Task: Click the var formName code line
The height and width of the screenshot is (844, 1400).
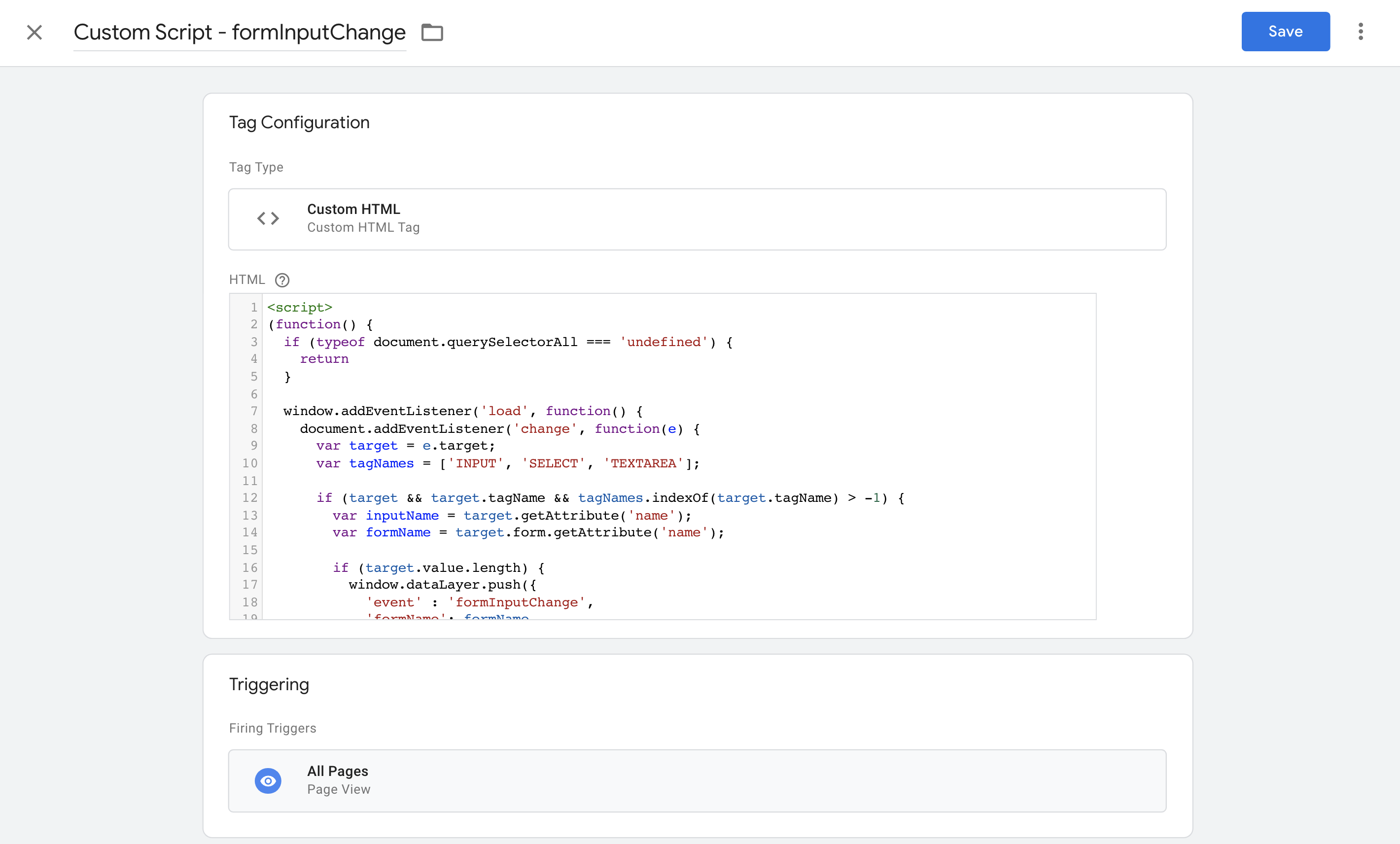Action: coord(528,532)
